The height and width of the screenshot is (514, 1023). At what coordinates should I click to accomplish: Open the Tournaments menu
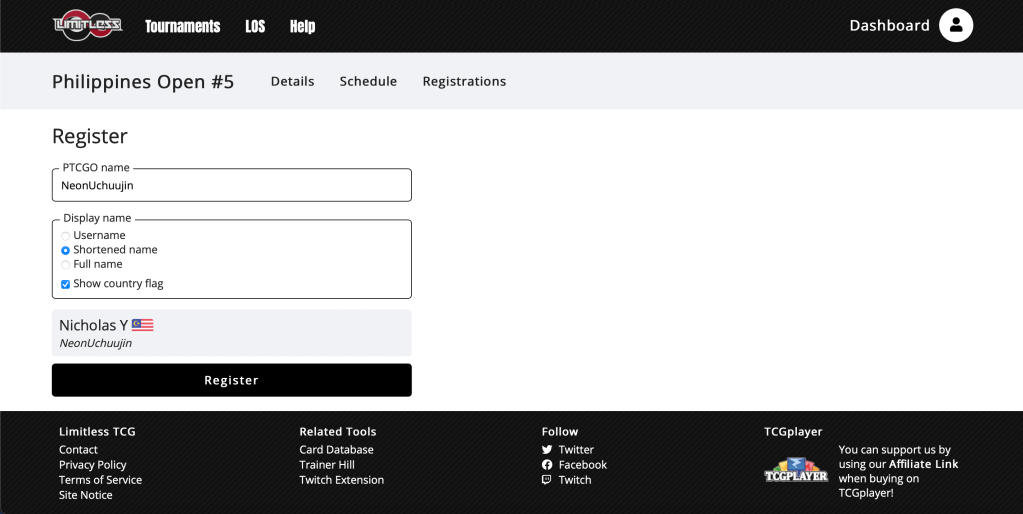[x=182, y=27]
